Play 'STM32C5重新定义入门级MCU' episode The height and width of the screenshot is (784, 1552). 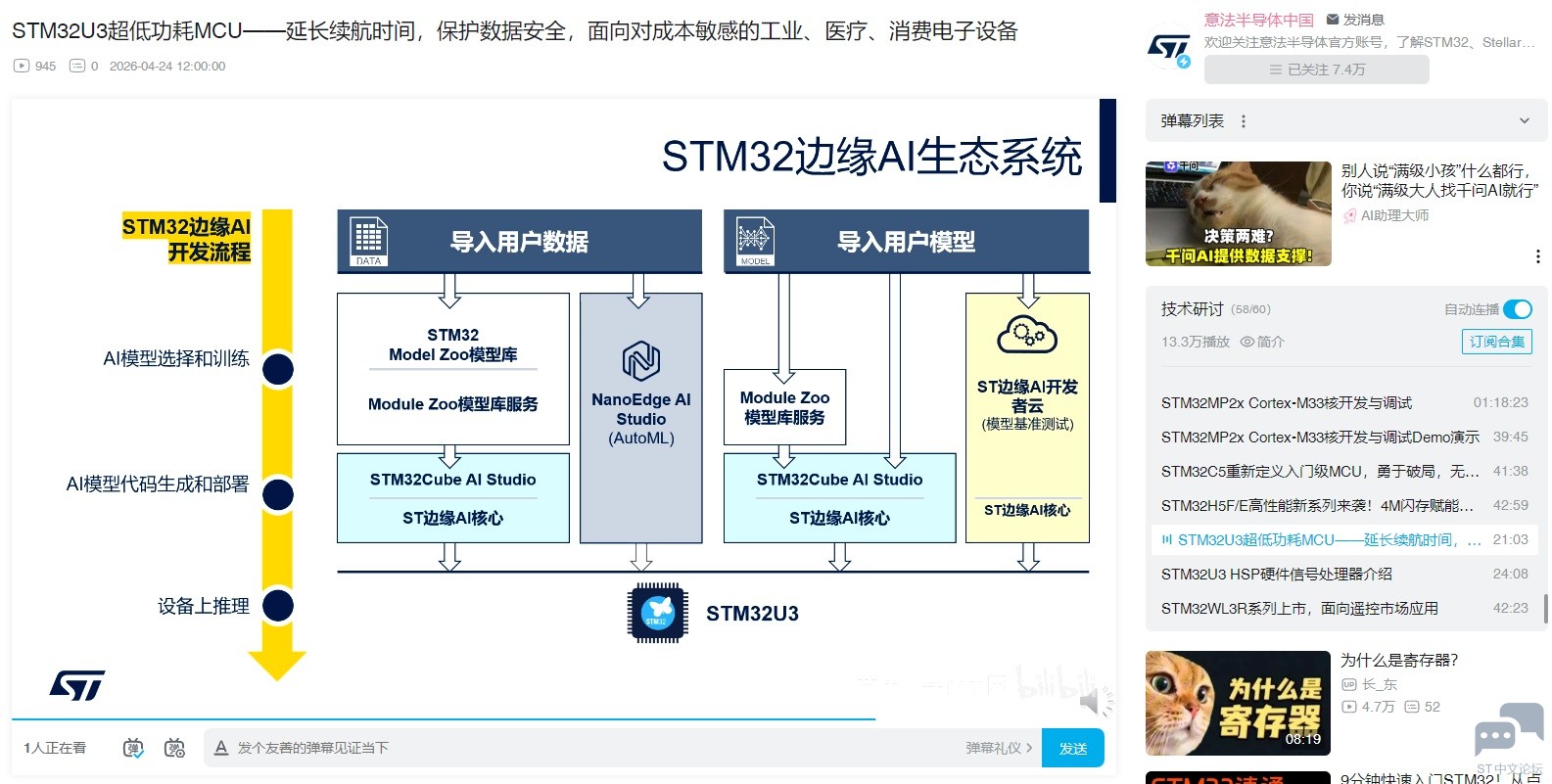1344,471
